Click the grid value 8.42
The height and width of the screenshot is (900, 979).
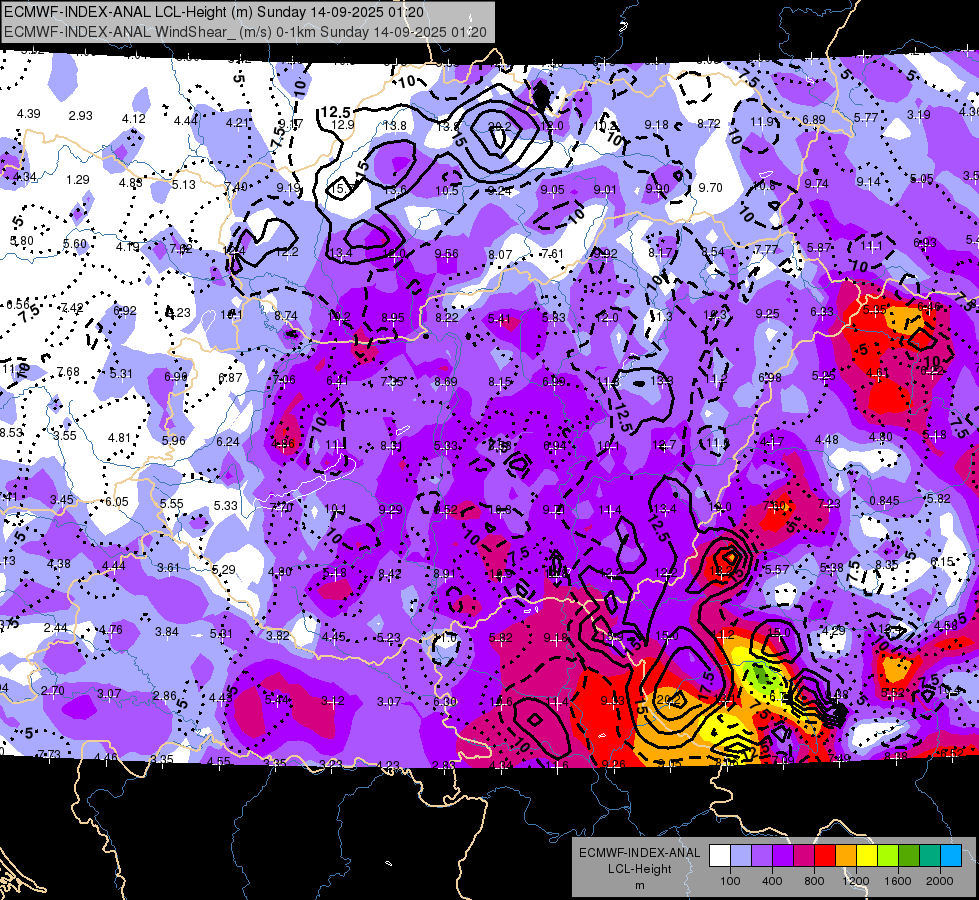[390, 573]
